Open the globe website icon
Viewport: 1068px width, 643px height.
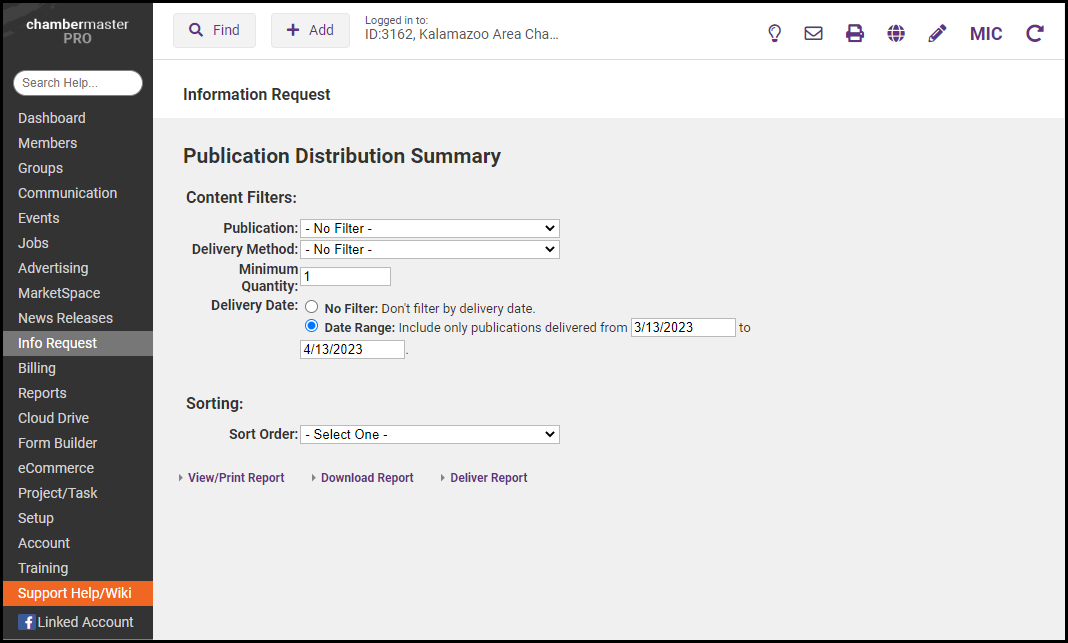[x=896, y=33]
